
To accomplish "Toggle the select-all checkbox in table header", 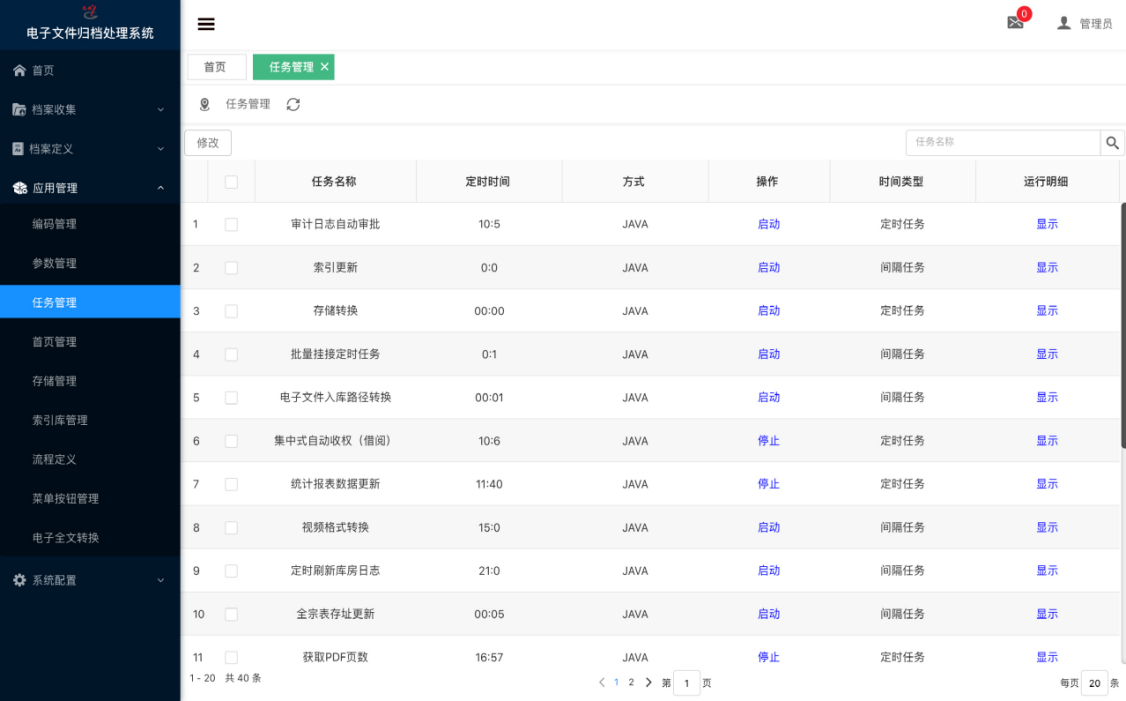I will pos(231,180).
